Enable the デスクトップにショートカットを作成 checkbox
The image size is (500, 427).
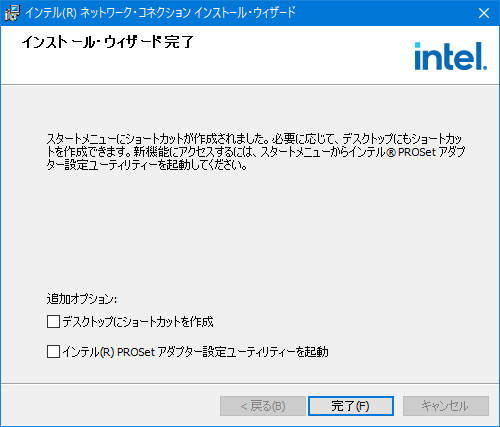(x=53, y=322)
